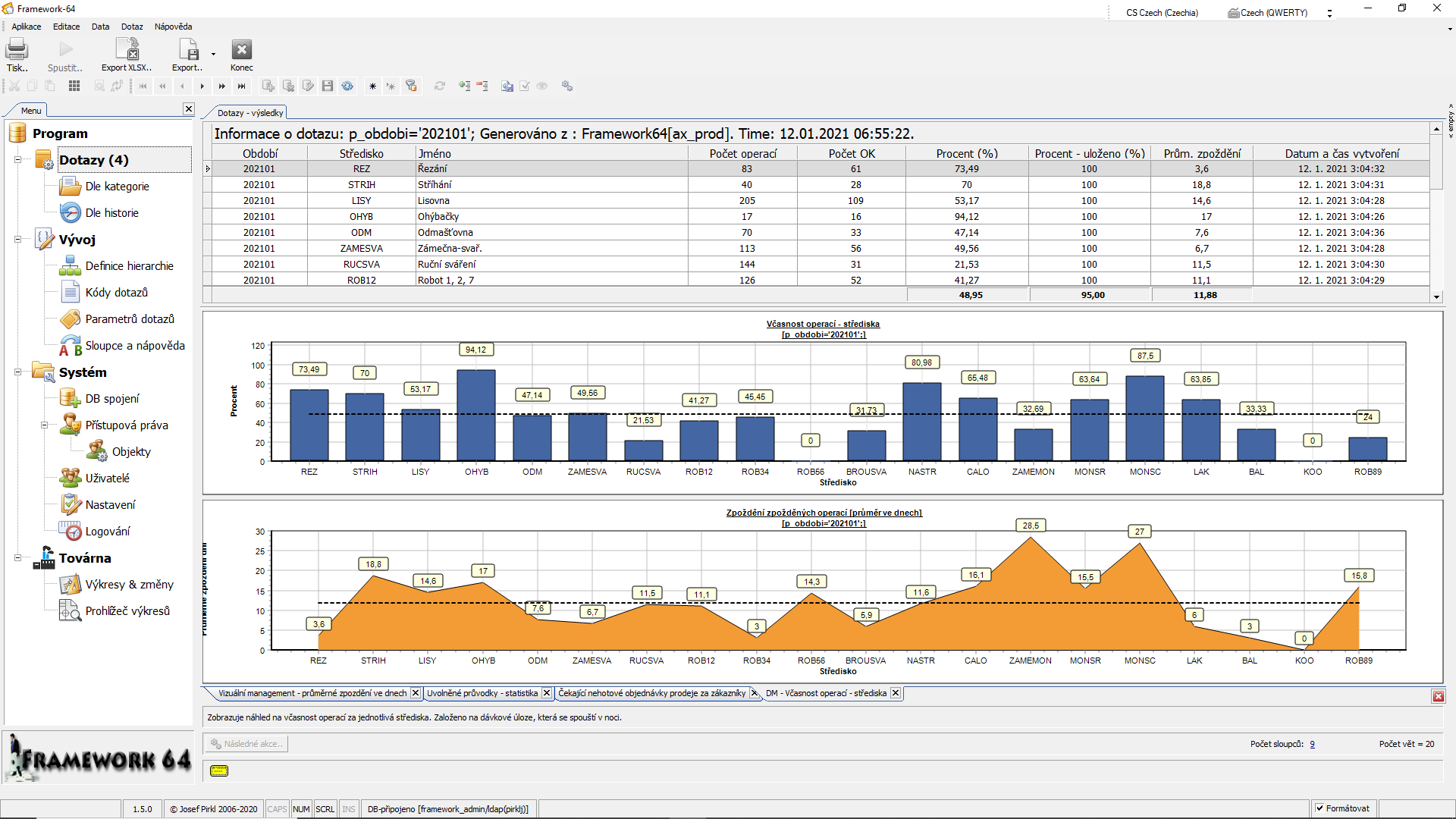Open Sloupce a nápověda item
The width and height of the screenshot is (1456, 819).
pos(135,346)
